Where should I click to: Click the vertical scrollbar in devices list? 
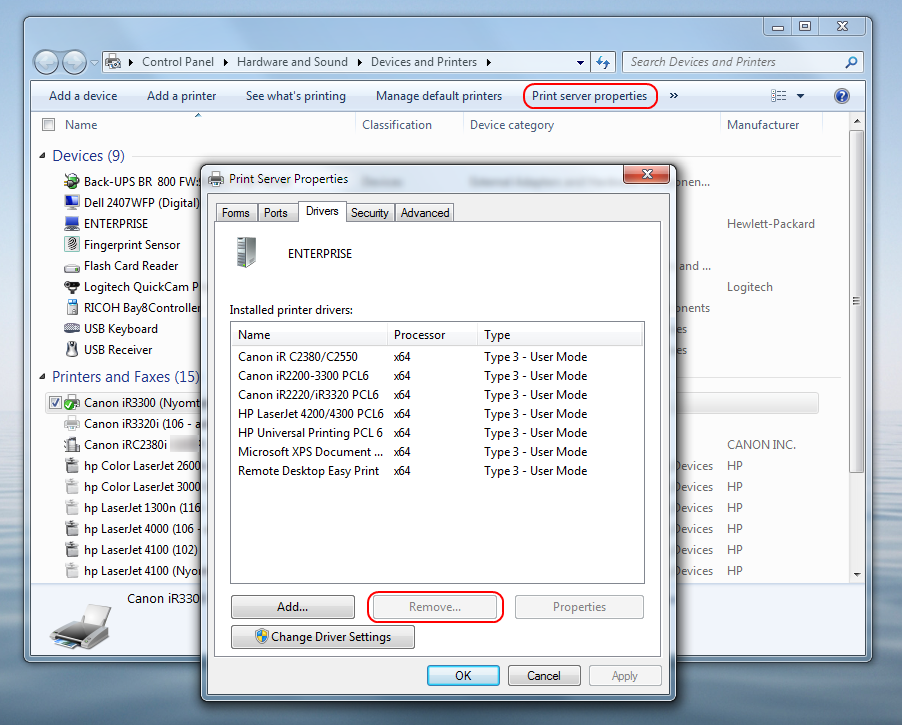(856, 300)
